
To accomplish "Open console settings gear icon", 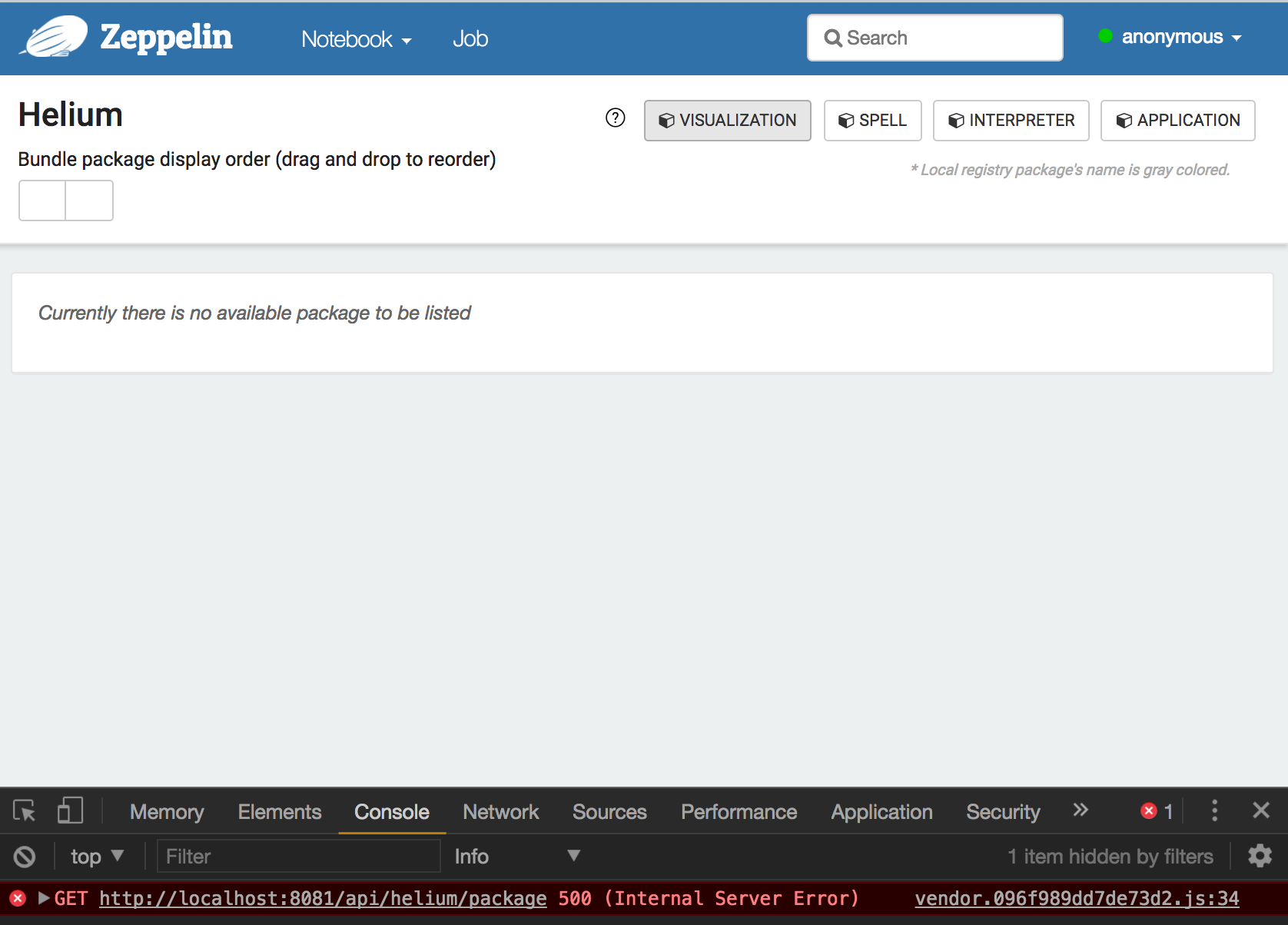I will tap(1260, 856).
